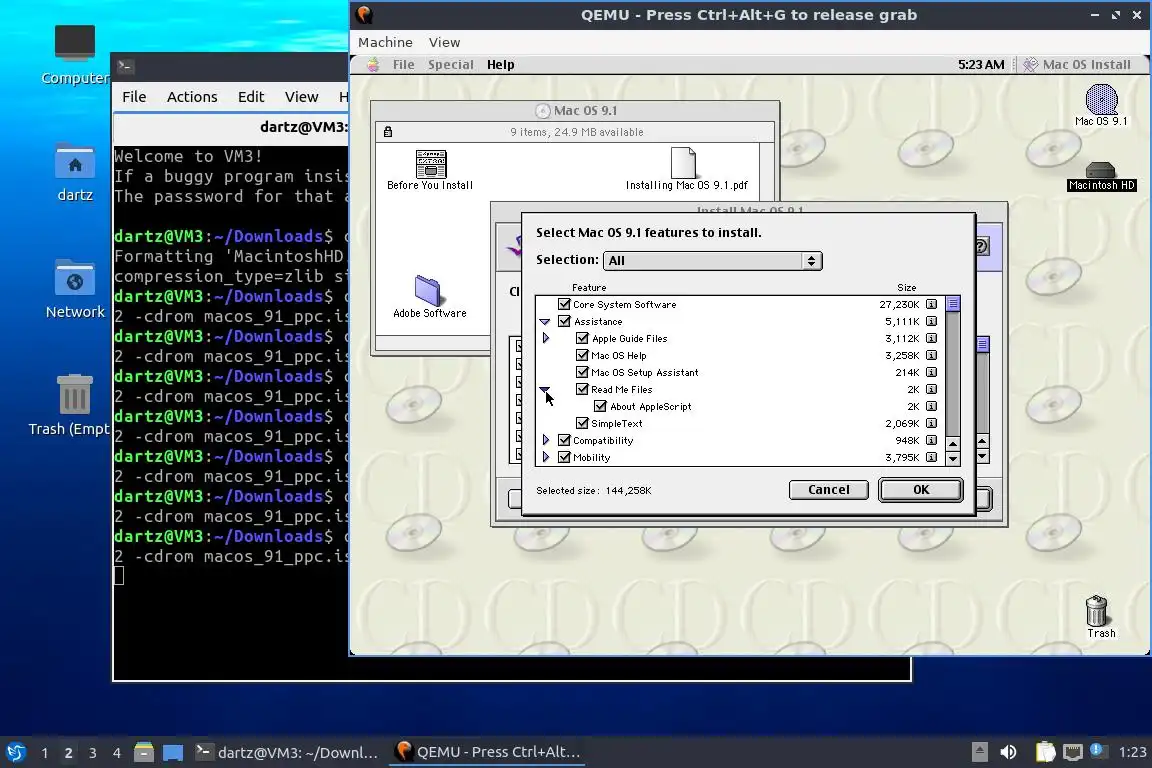Show info for Mac OS Help
The width and height of the screenshot is (1152, 768).
(931, 355)
